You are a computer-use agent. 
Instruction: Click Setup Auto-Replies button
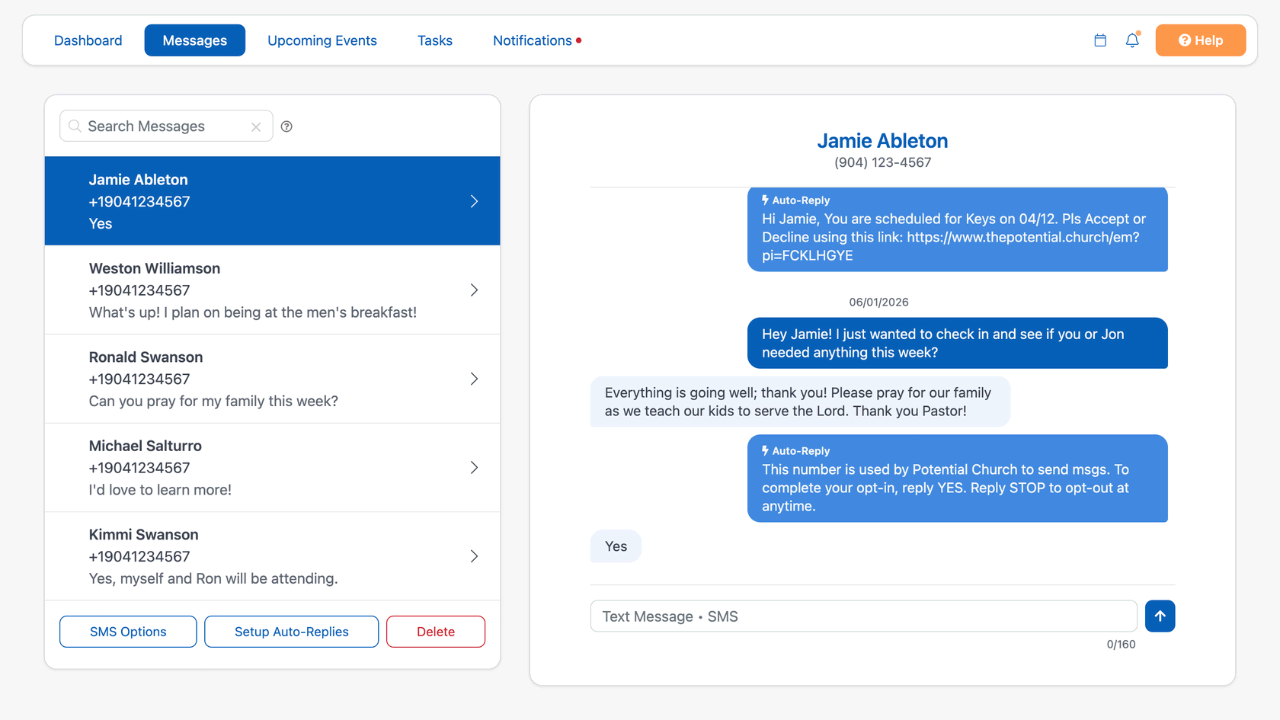292,632
